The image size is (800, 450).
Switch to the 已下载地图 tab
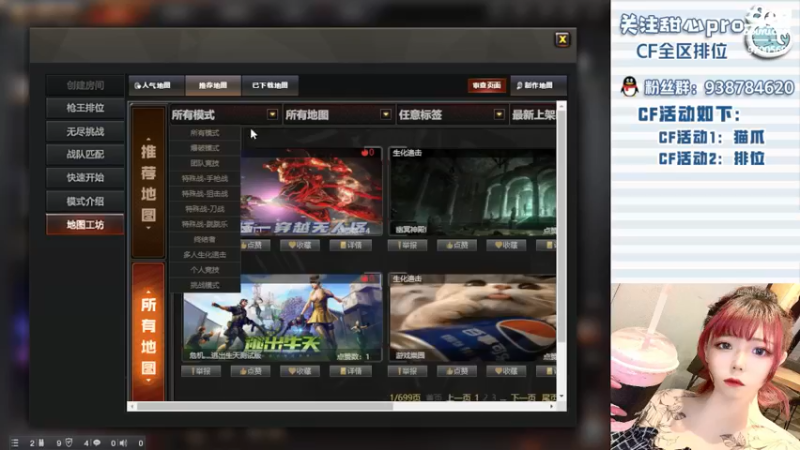point(270,85)
